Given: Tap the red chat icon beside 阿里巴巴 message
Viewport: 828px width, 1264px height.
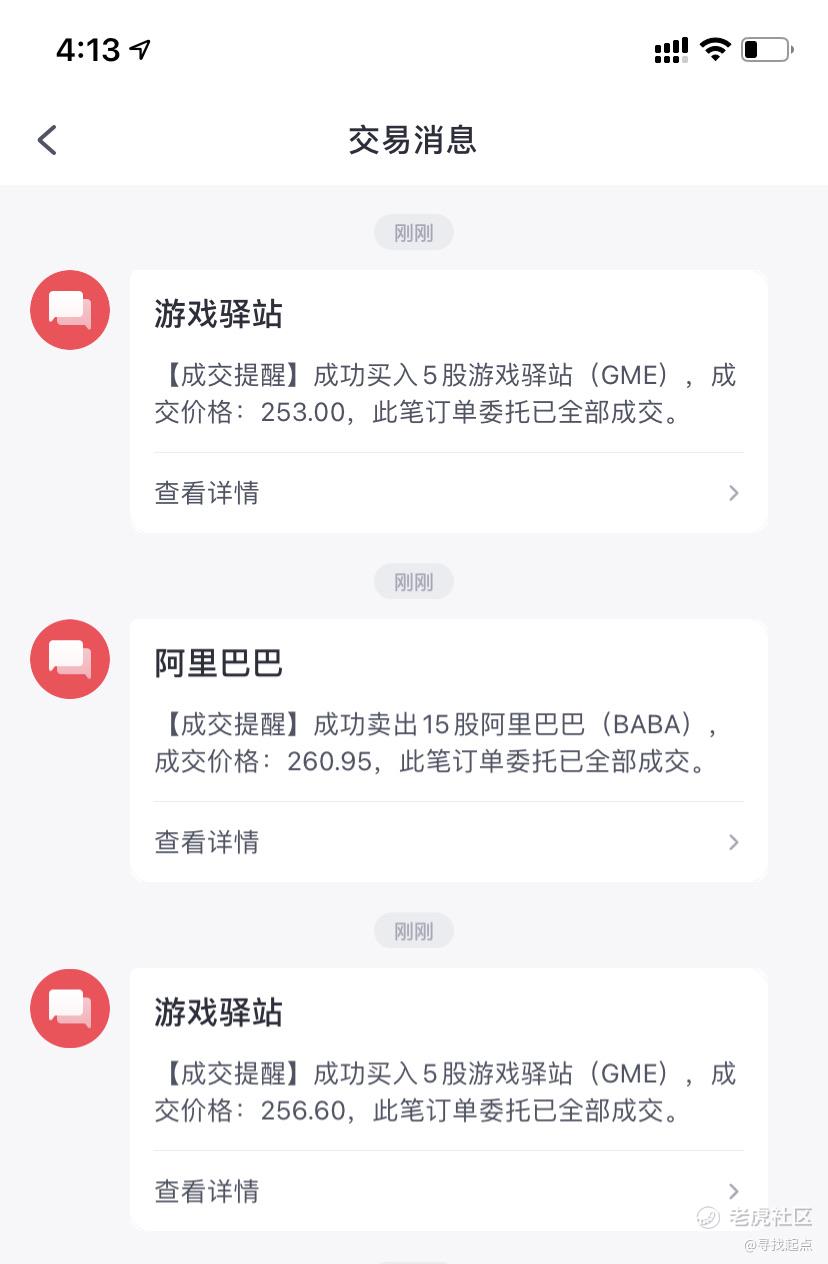Looking at the screenshot, I should tap(70, 659).
